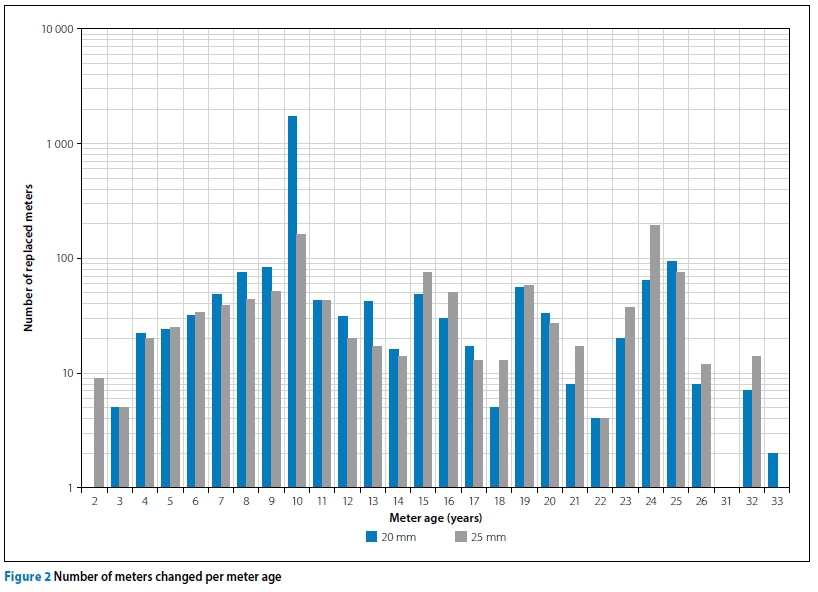818x592 pixels.
Task: Click the tallest blue bar at age 10
Action: click(292, 301)
